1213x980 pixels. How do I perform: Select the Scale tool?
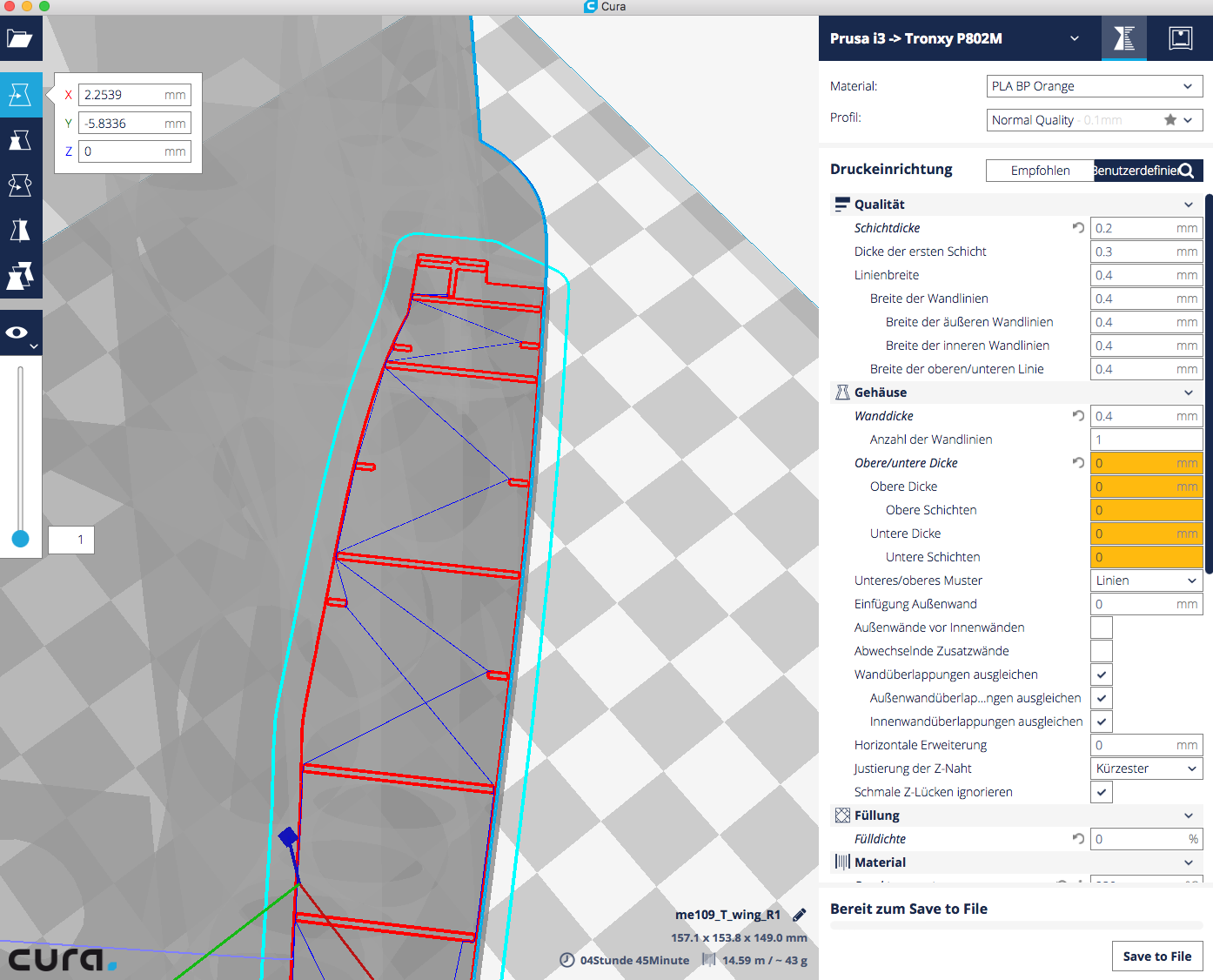[x=20, y=140]
